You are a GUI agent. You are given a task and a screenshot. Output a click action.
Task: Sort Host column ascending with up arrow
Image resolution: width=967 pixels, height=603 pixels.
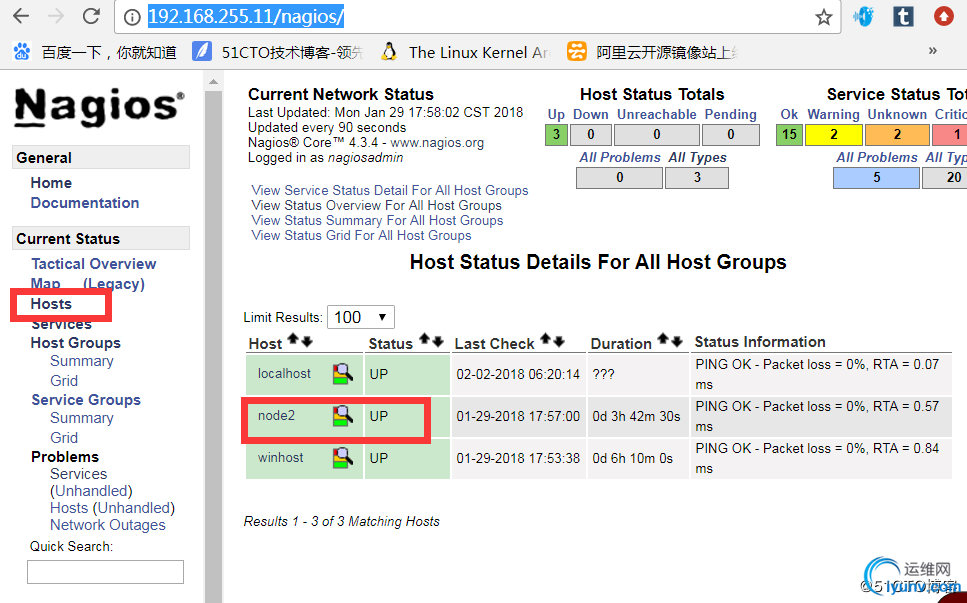[x=294, y=339]
